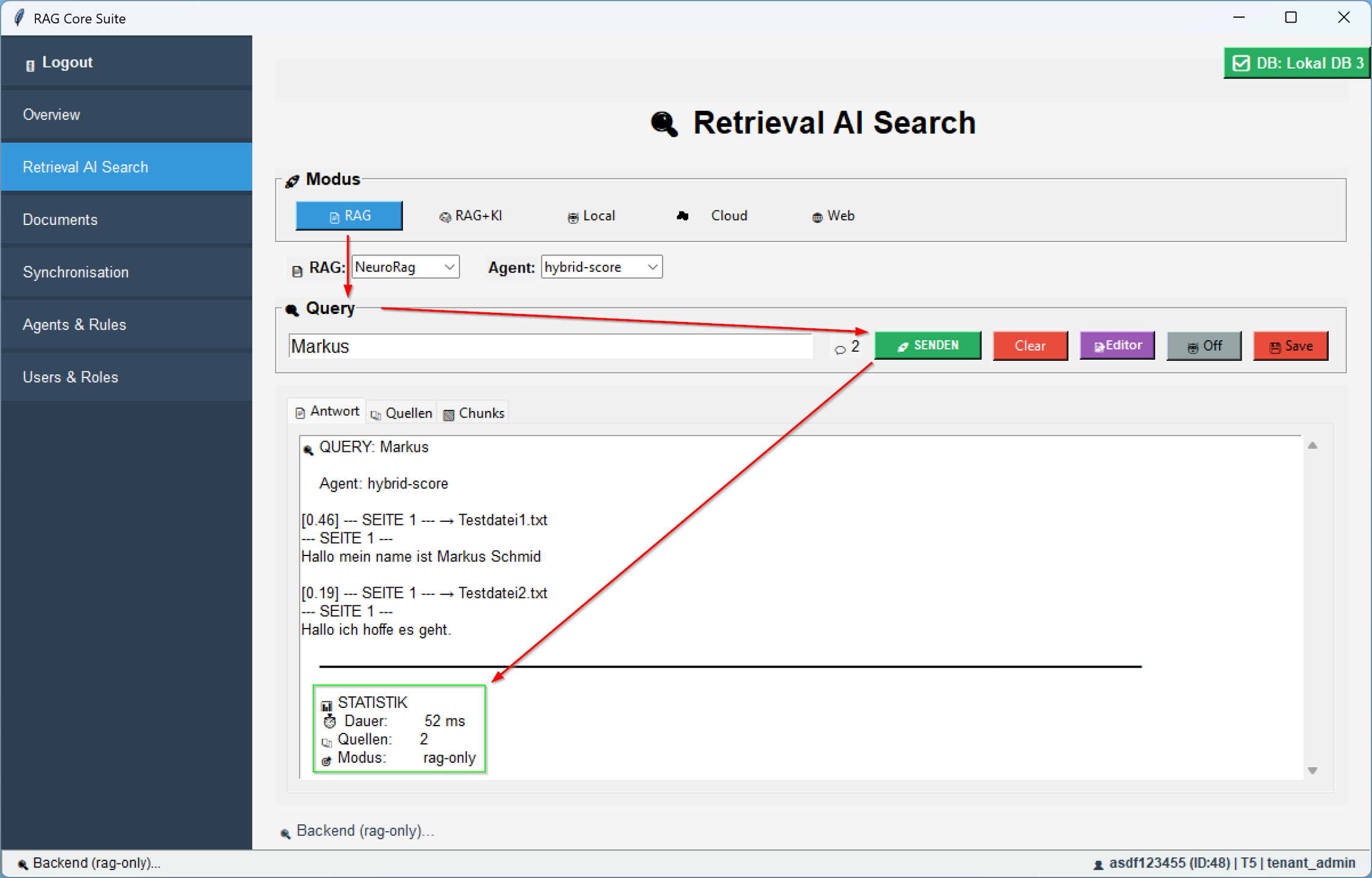Switch to the Quellen tab
This screenshot has width=1372, height=878.
pyautogui.click(x=402, y=413)
